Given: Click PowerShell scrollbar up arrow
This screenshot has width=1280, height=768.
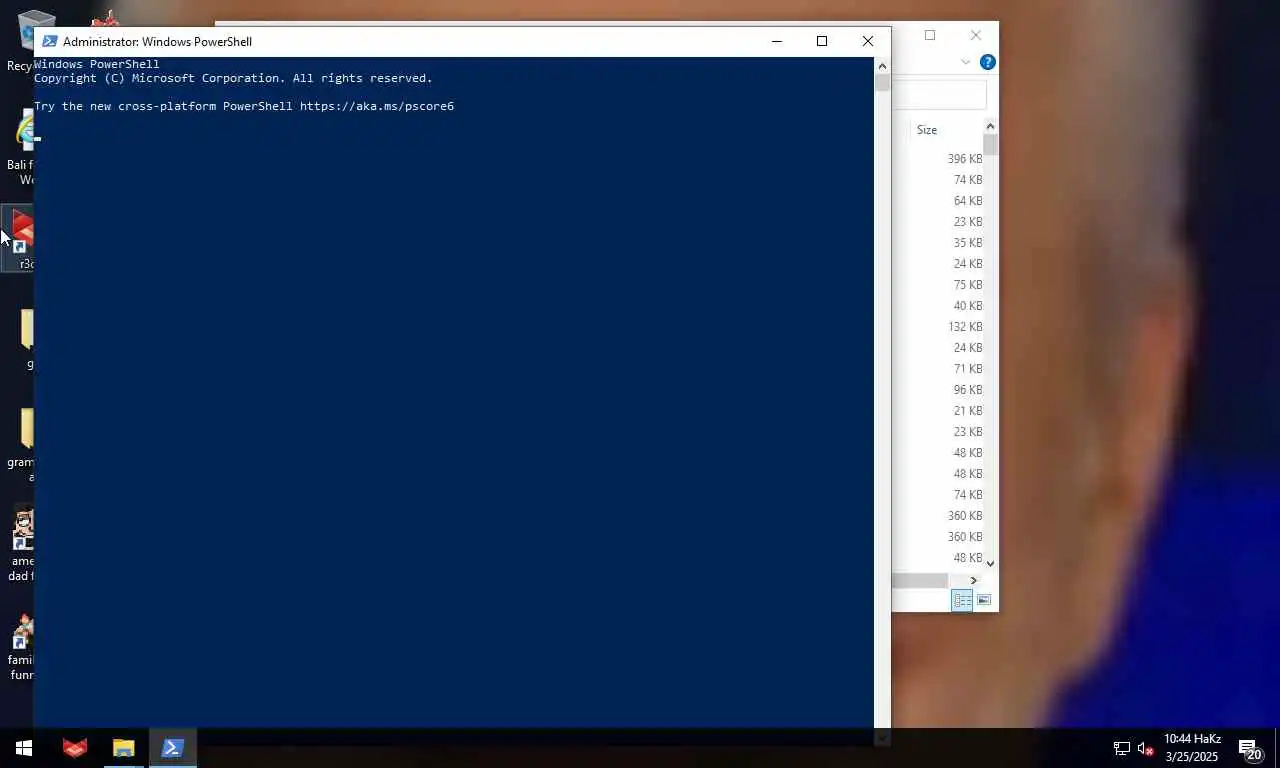Looking at the screenshot, I should point(882,66).
